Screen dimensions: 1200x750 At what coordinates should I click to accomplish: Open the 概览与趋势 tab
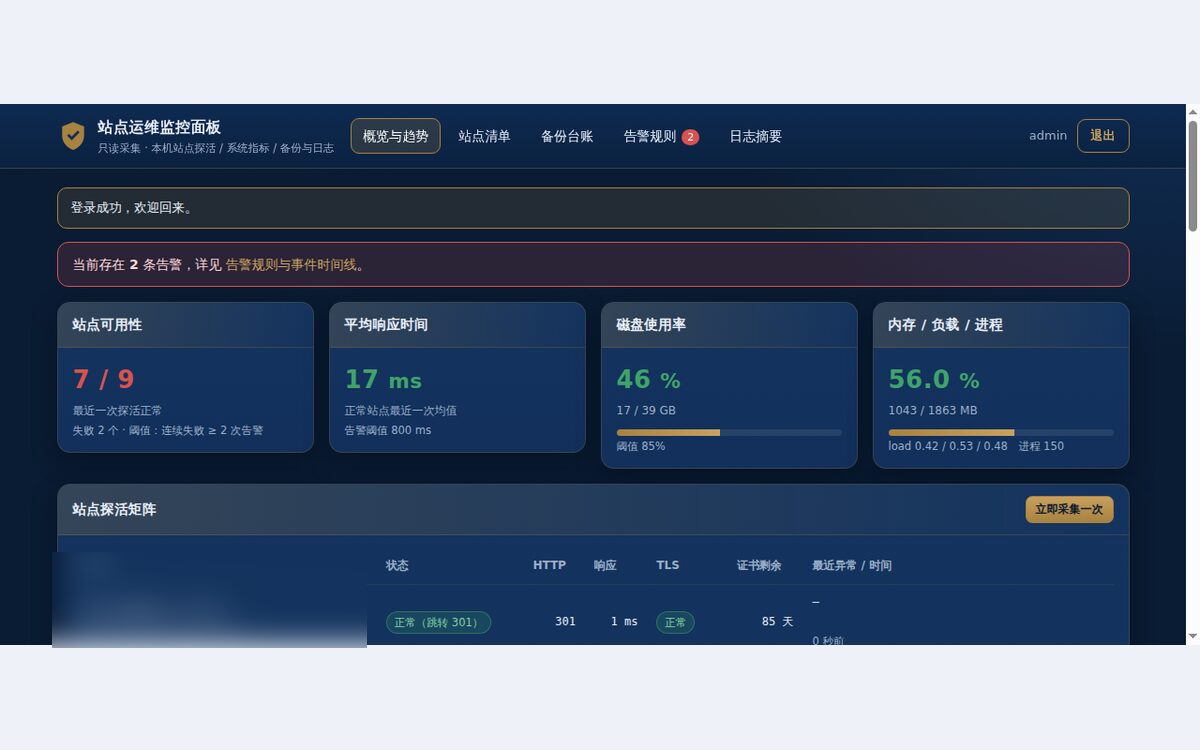395,136
